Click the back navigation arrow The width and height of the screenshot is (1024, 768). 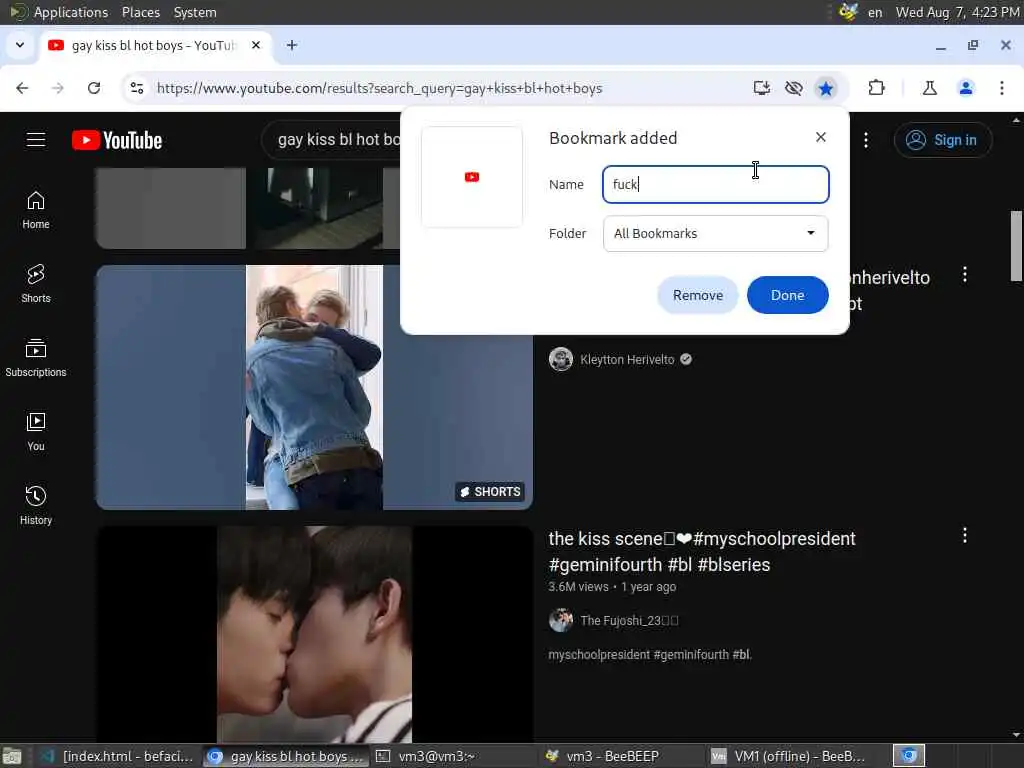(22, 88)
